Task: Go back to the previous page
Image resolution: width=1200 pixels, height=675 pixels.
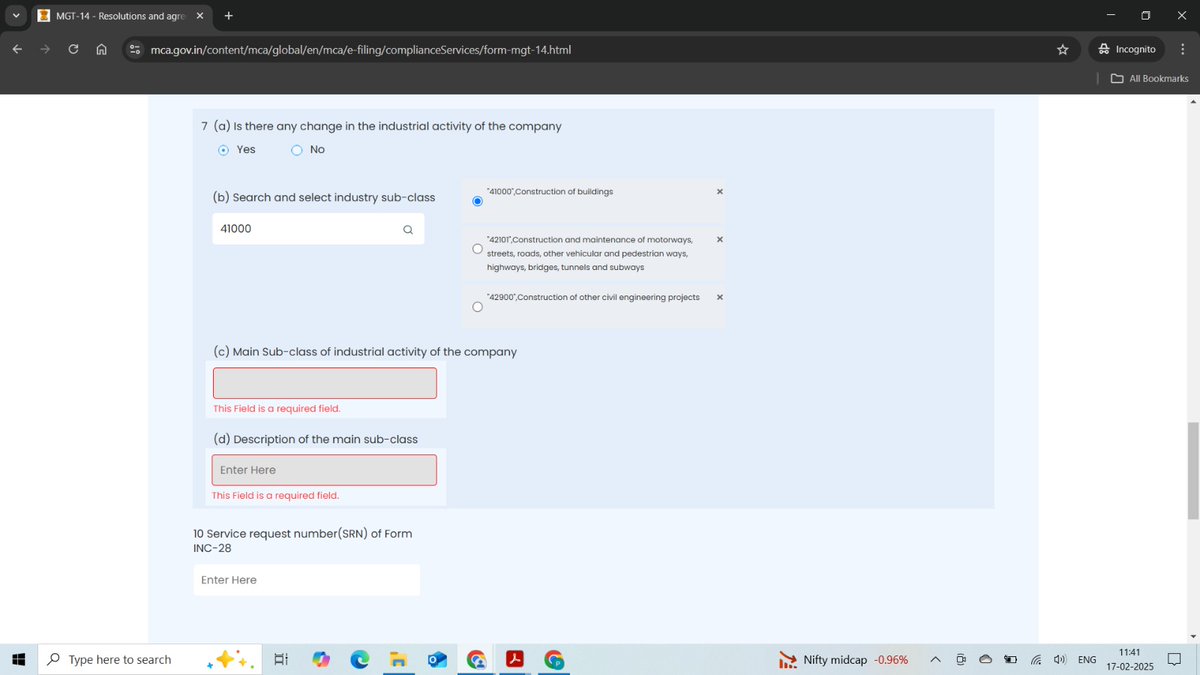Action: coord(18,49)
